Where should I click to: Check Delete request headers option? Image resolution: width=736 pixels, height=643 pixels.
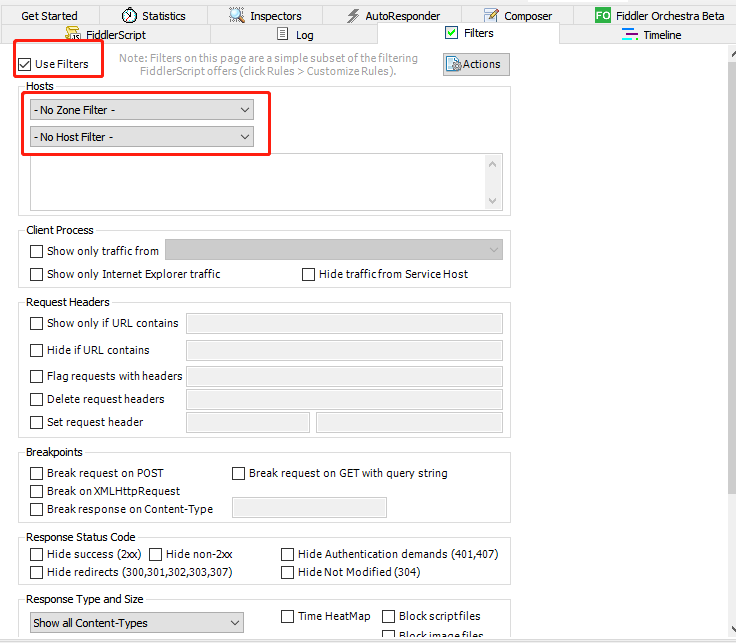pos(36,399)
